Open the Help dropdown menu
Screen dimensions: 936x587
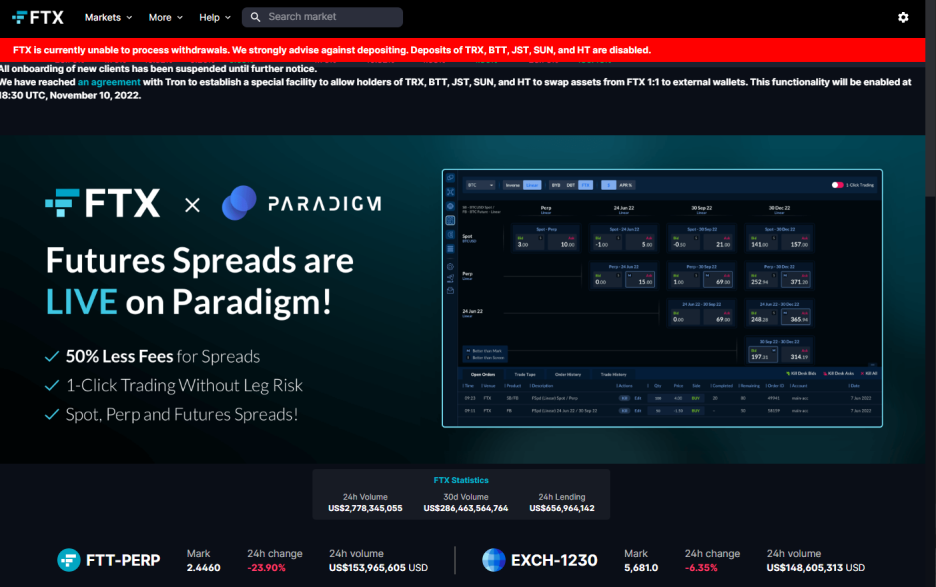[x=215, y=17]
